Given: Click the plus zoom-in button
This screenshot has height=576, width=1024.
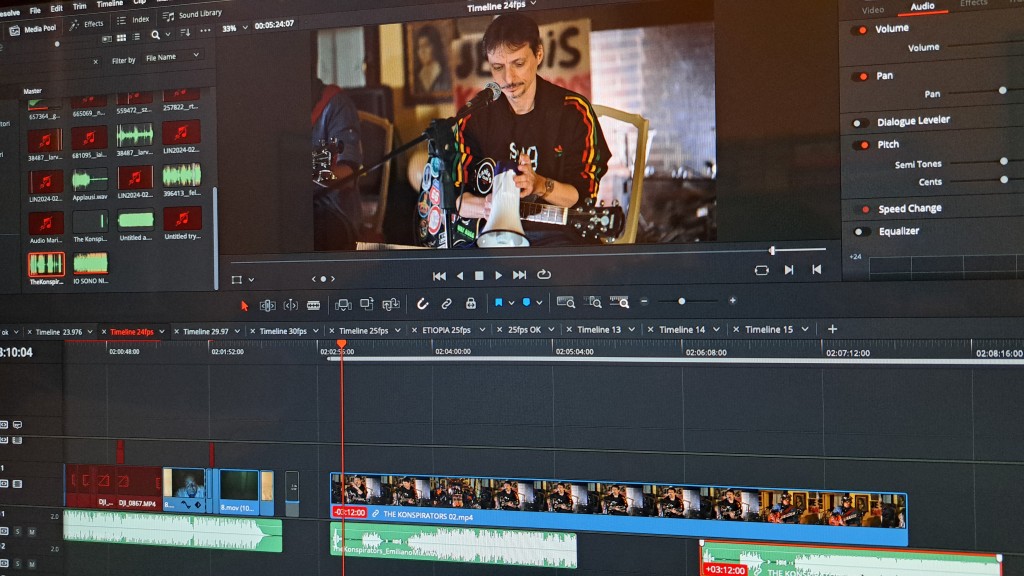Looking at the screenshot, I should coord(732,300).
